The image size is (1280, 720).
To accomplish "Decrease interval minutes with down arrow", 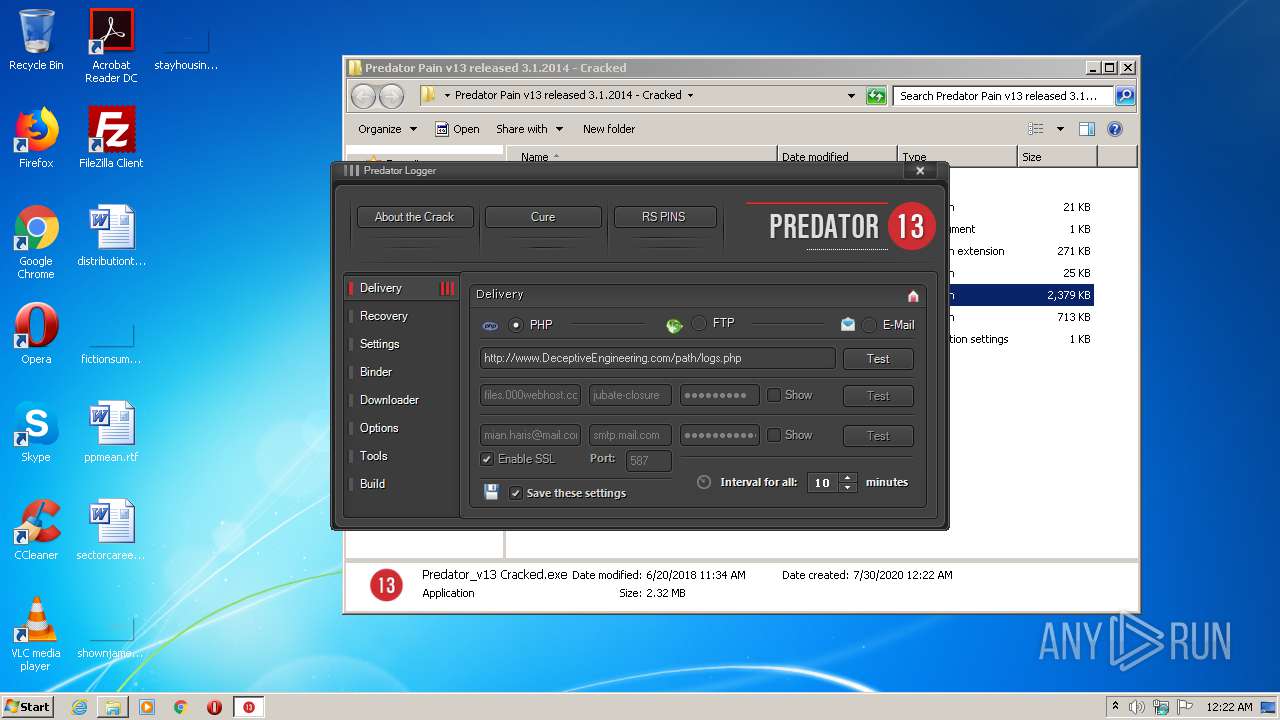I will click(848, 487).
